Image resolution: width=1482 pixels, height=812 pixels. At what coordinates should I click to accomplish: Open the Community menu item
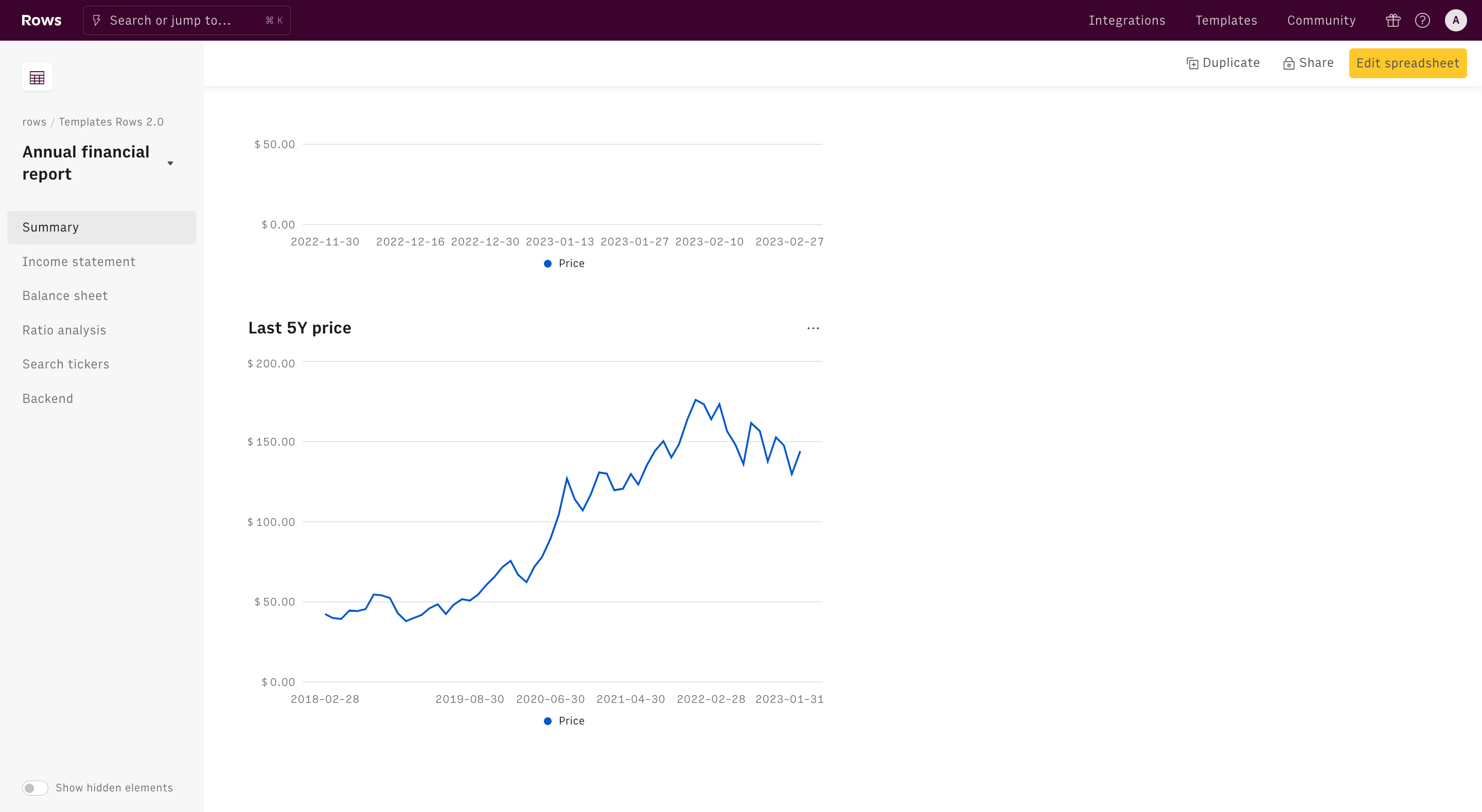[1321, 21]
